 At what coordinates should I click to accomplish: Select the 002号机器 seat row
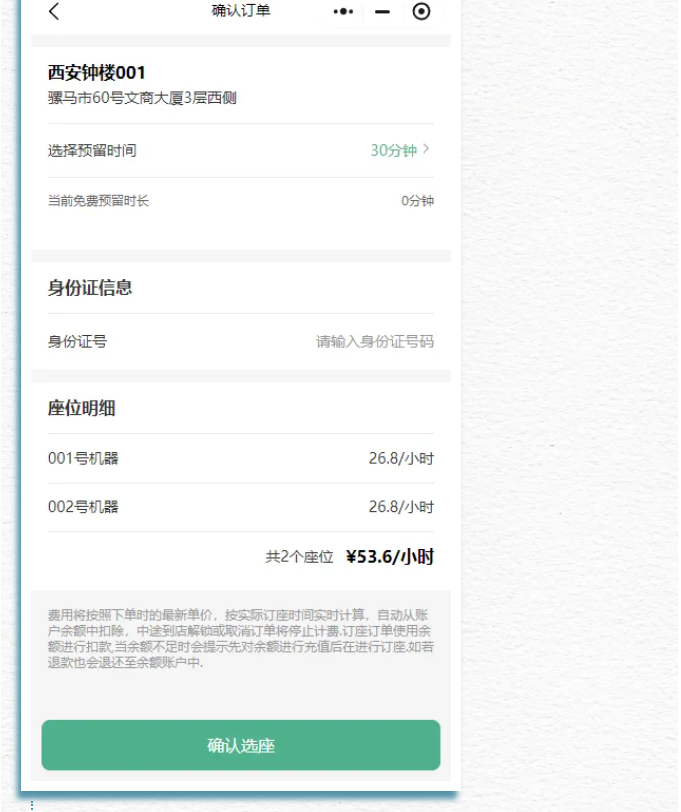pyautogui.click(x=83, y=507)
